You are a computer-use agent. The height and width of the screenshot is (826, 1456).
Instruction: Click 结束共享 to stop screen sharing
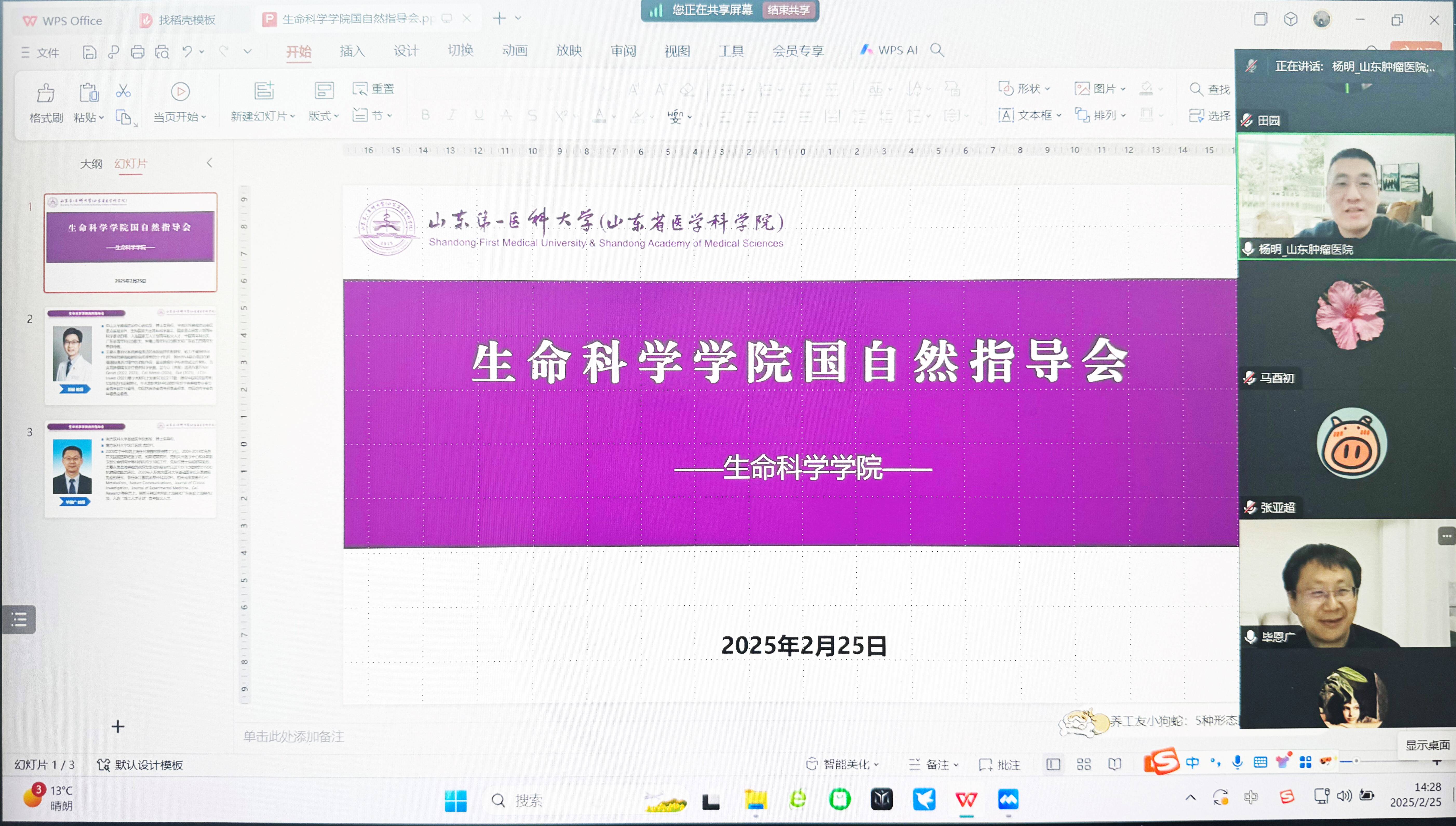click(788, 10)
